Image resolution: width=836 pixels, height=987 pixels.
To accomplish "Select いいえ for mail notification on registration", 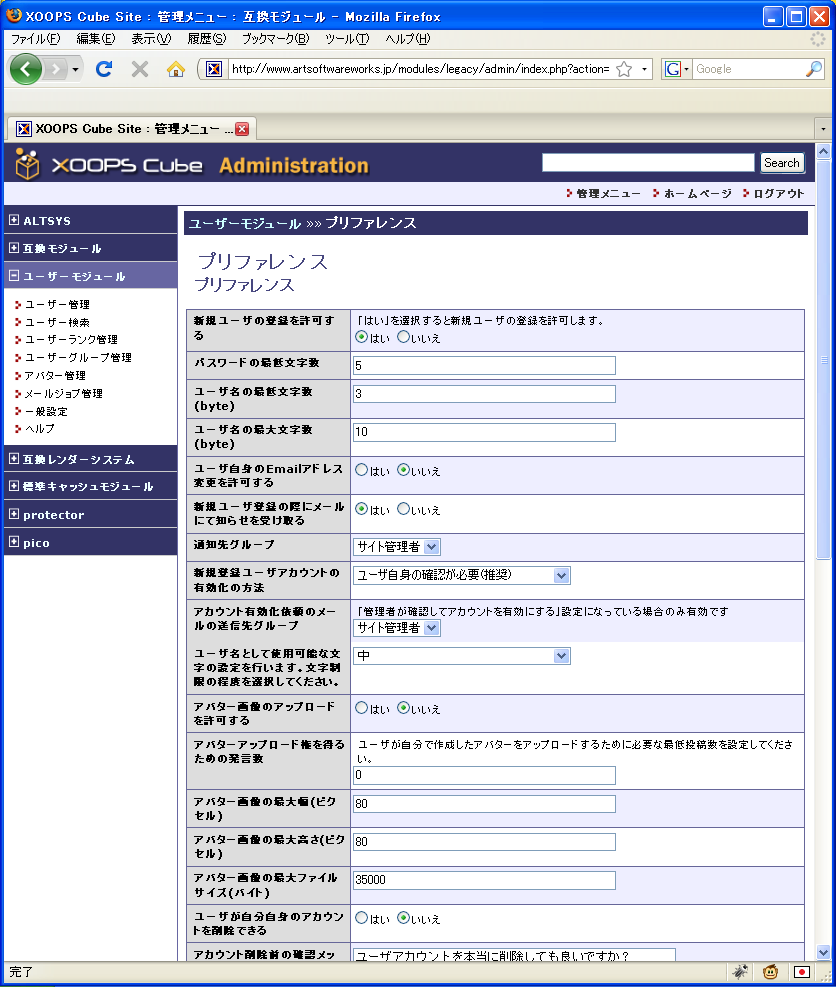I will (404, 509).
